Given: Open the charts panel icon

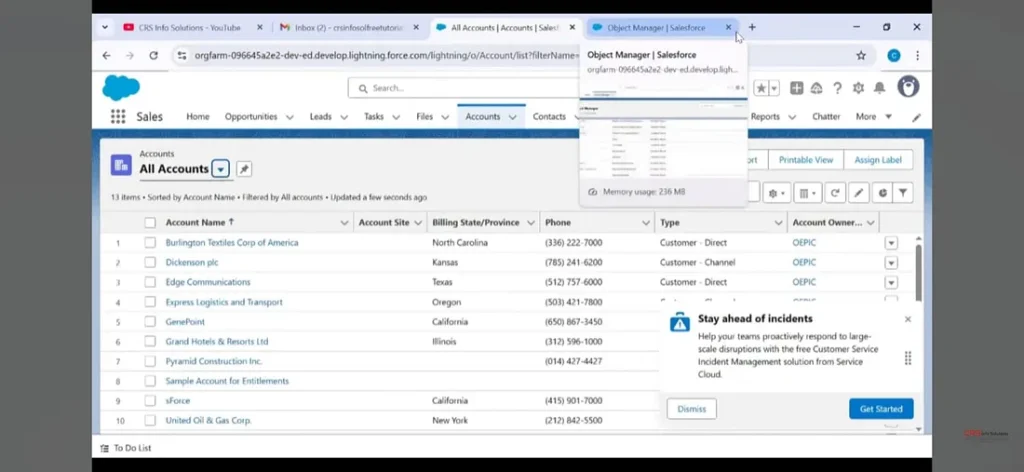Looking at the screenshot, I should coord(882,192).
